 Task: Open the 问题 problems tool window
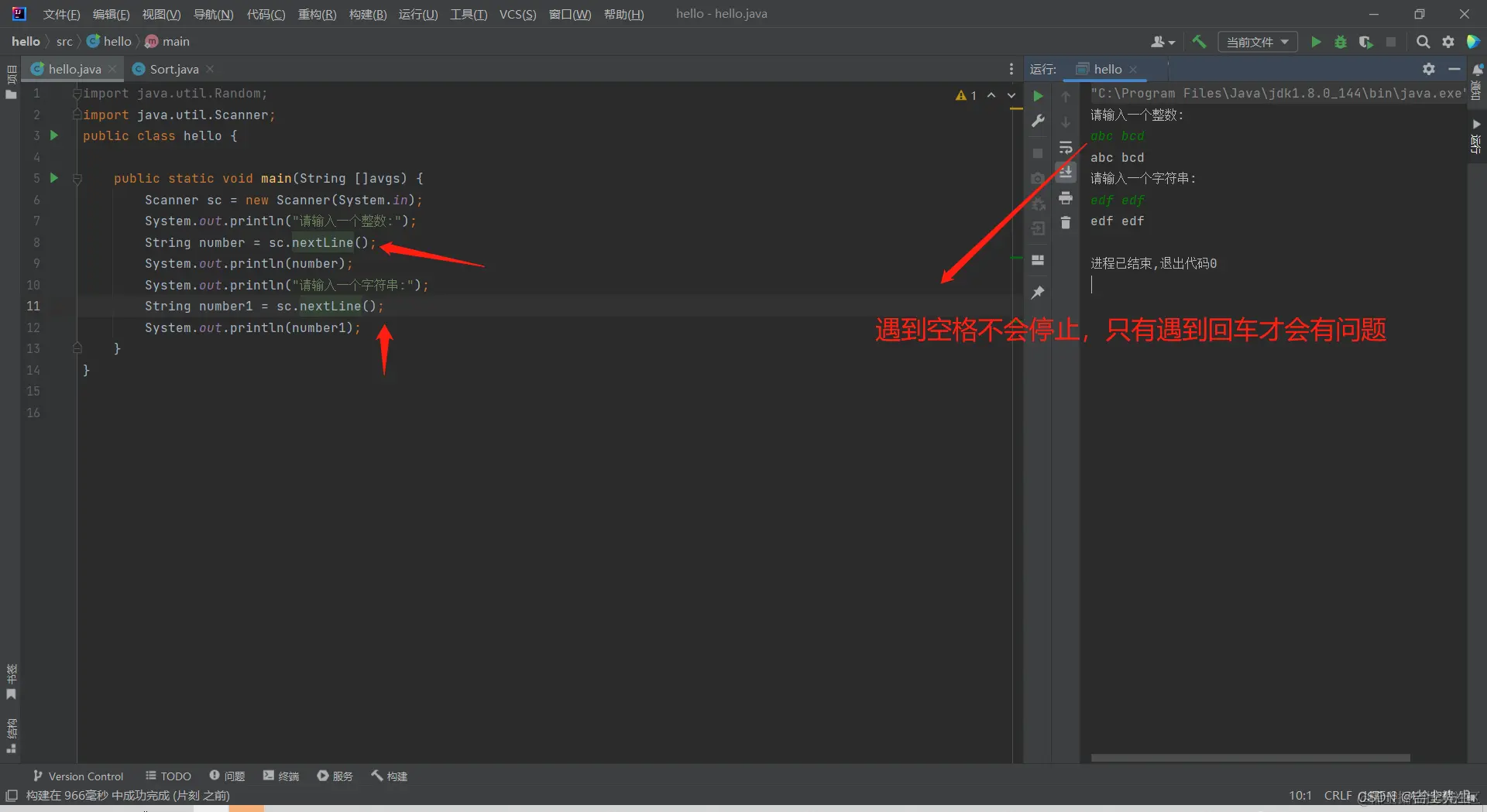pyautogui.click(x=227, y=776)
